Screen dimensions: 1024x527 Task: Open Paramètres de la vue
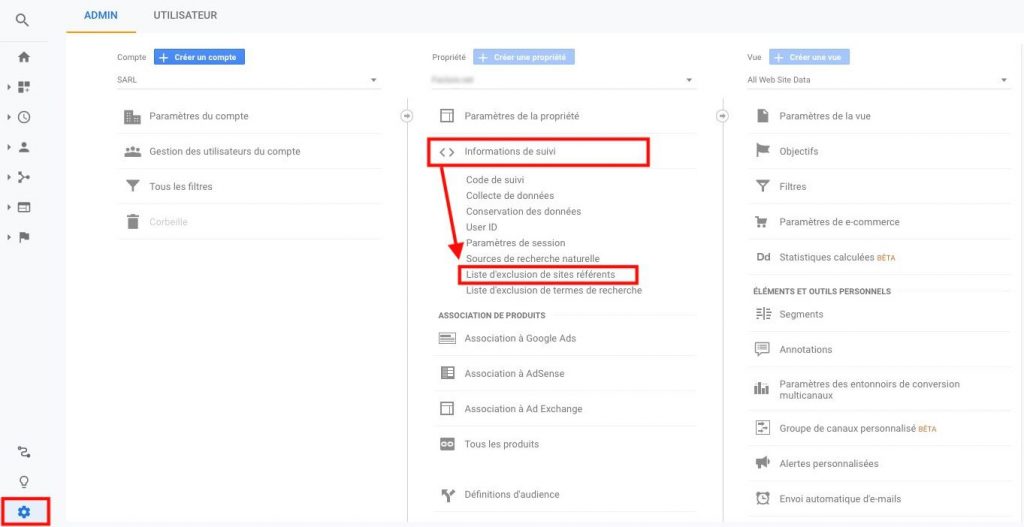tap(824, 116)
